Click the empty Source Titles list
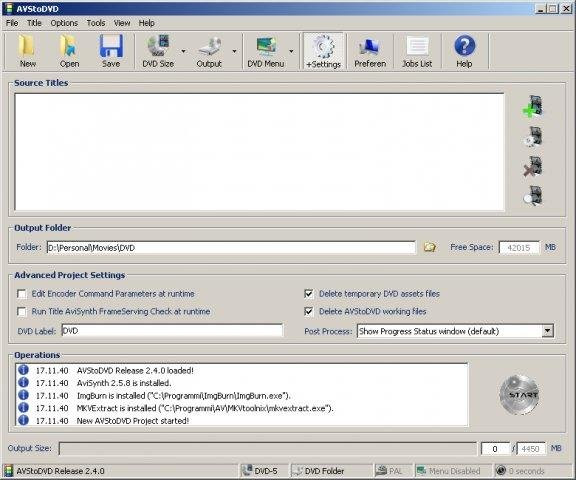Image resolution: width=576 pixels, height=480 pixels. pos(259,152)
